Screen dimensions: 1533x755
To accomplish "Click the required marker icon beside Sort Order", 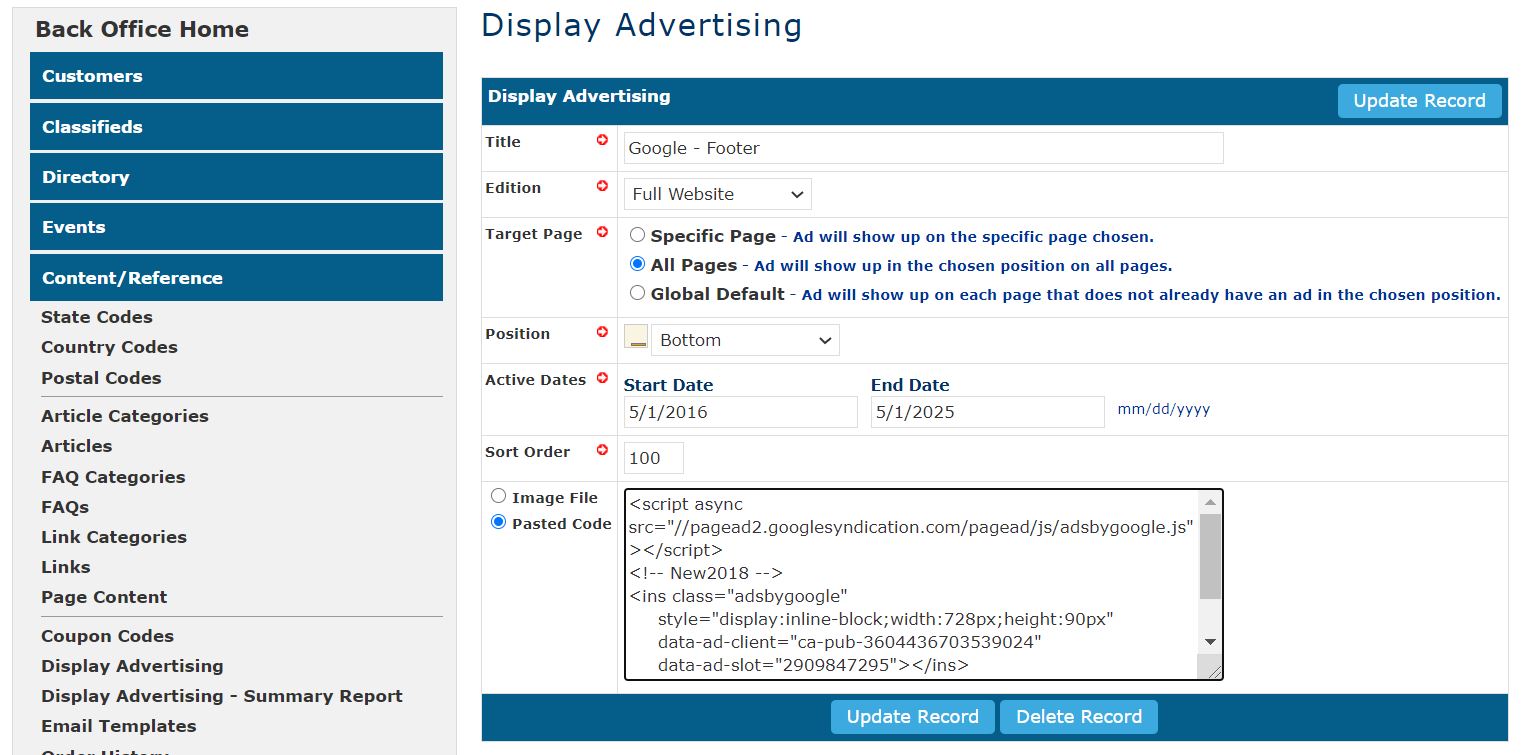I will click(x=602, y=451).
